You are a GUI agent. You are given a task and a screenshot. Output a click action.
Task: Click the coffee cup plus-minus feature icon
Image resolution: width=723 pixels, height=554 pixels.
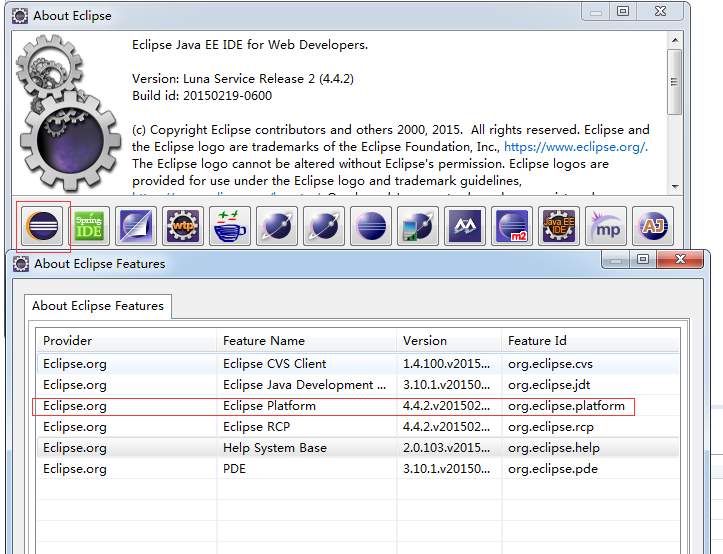coord(230,226)
